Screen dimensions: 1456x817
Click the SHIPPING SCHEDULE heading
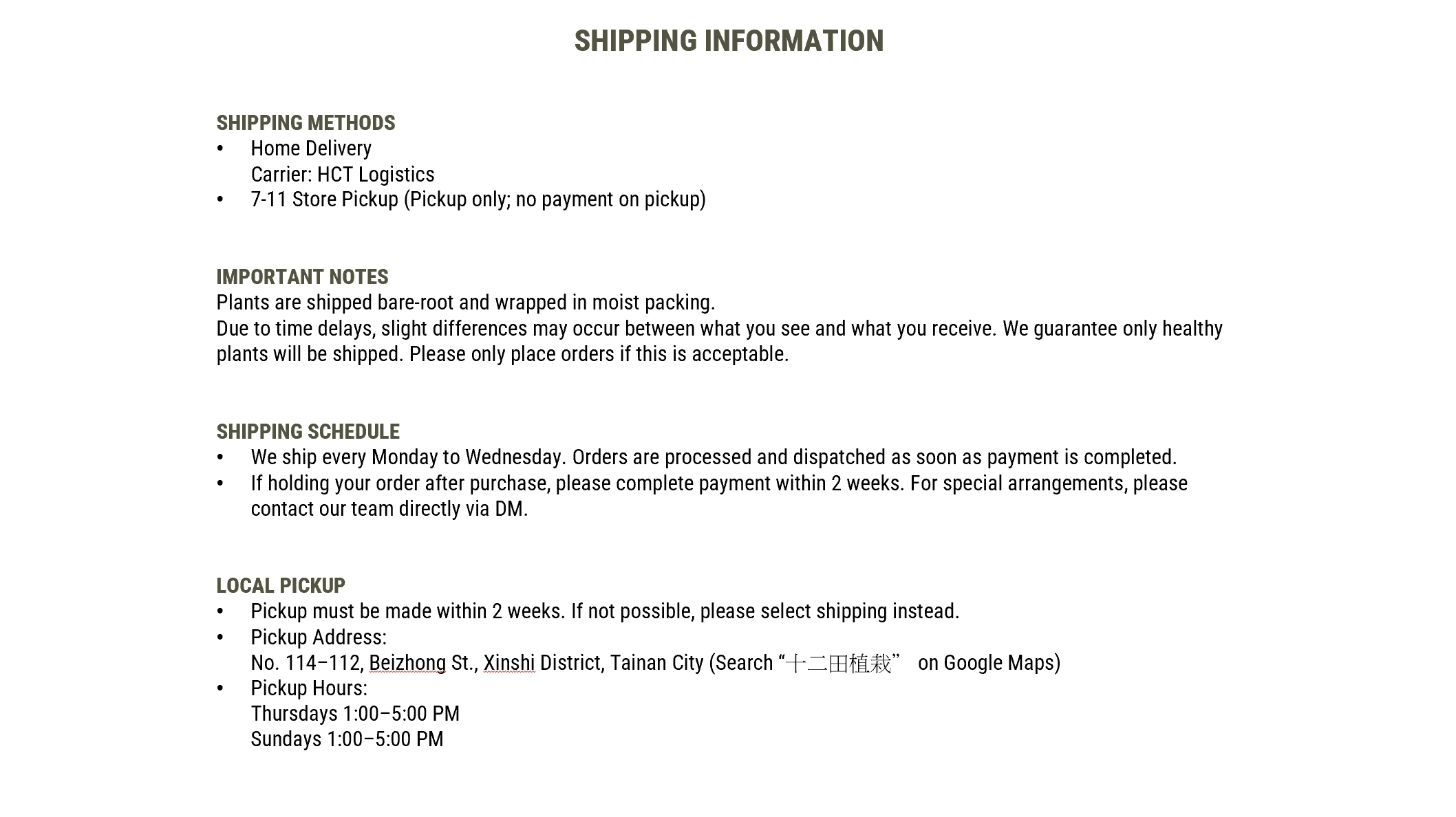(x=308, y=432)
